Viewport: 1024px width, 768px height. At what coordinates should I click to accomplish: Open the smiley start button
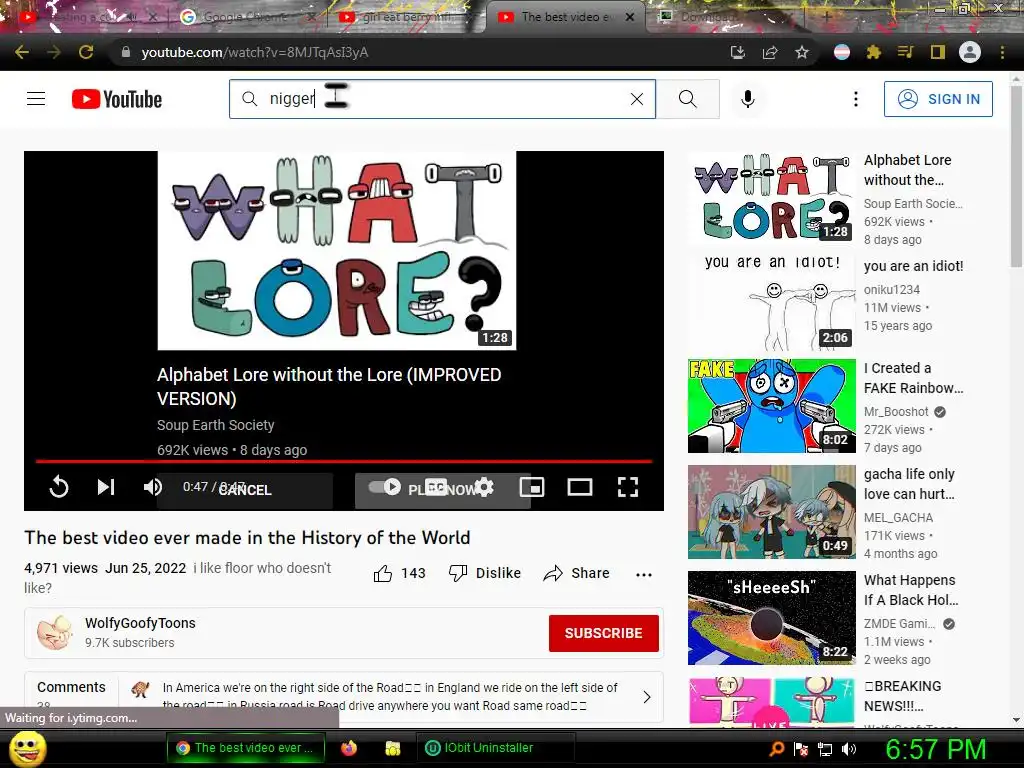click(27, 748)
